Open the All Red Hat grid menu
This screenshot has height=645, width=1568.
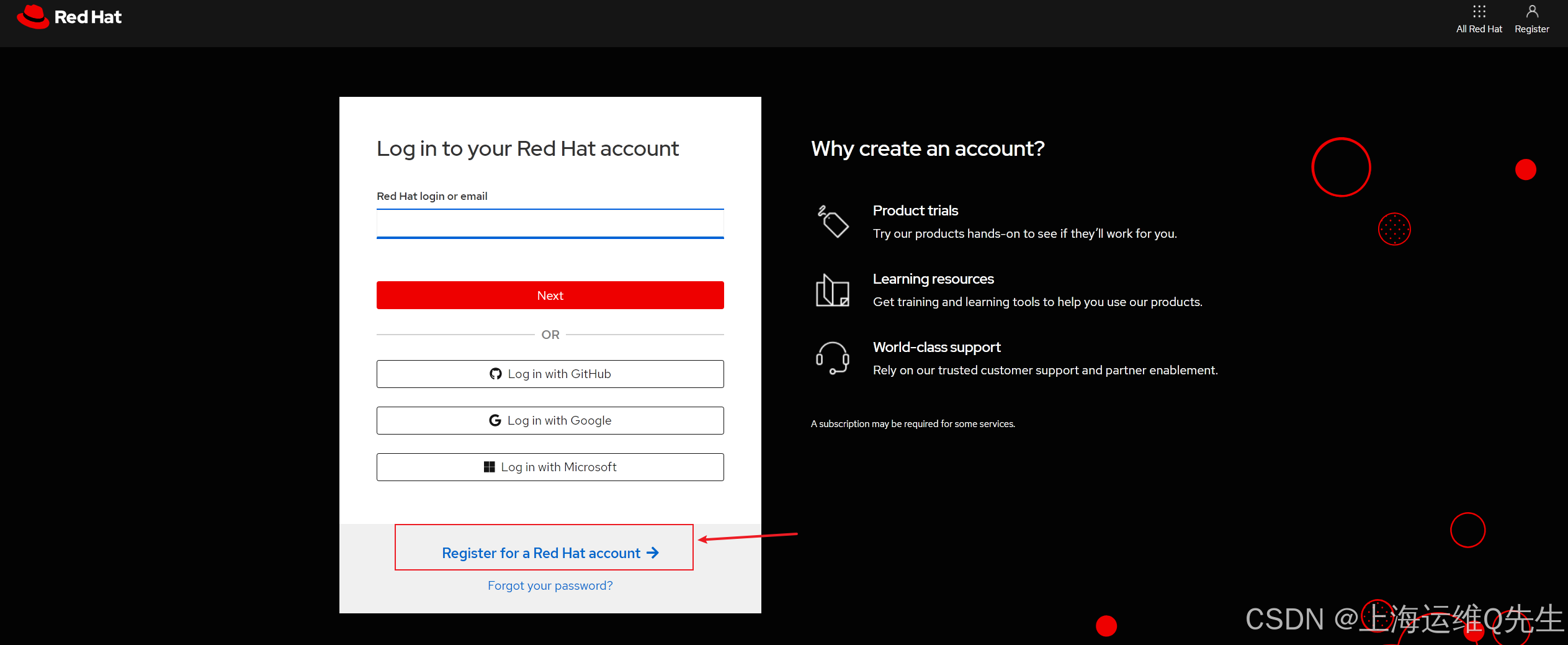[x=1479, y=19]
